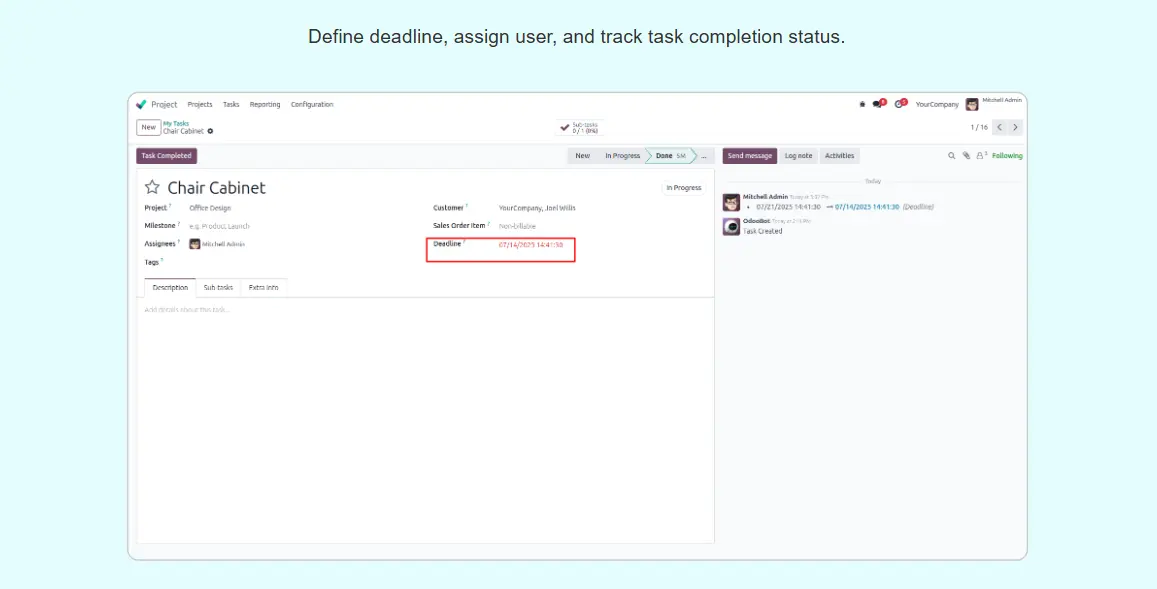Go to next record with right arrow
1157x589 pixels.
pos(1015,127)
